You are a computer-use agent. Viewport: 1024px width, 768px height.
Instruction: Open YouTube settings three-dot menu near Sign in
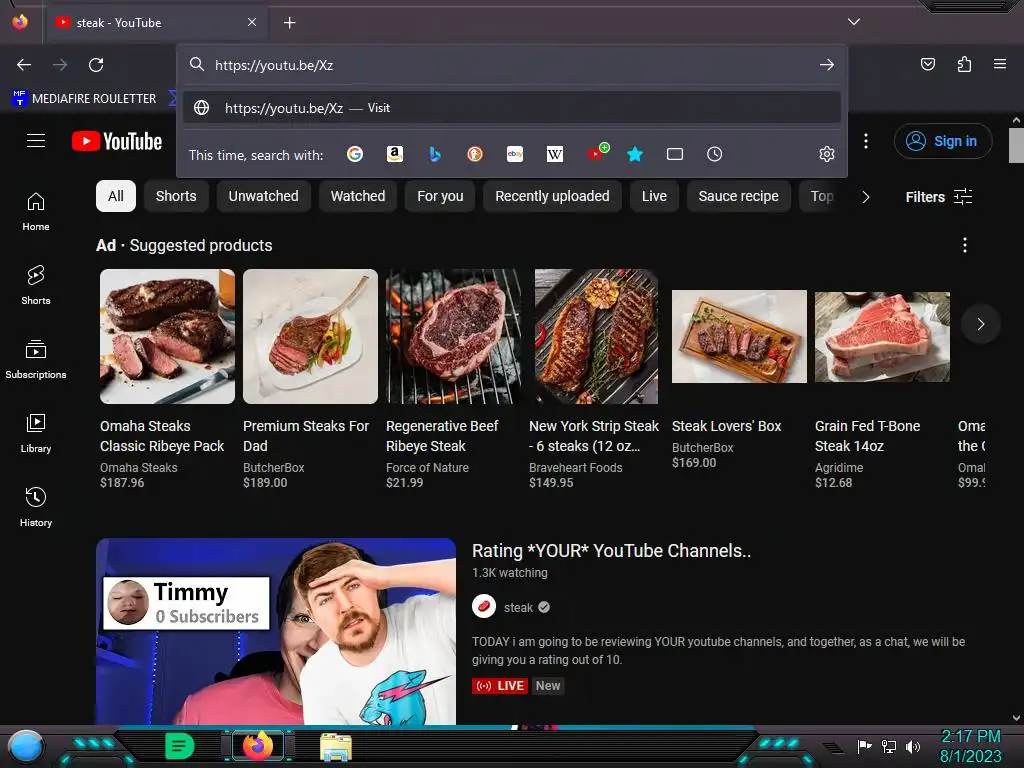point(866,141)
